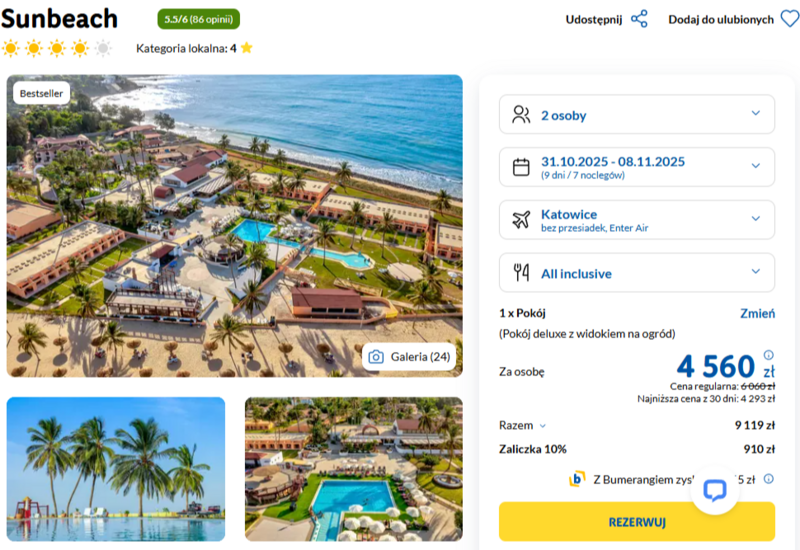Add to favorites with the heart icon
This screenshot has width=800, height=550.
pos(790,19)
